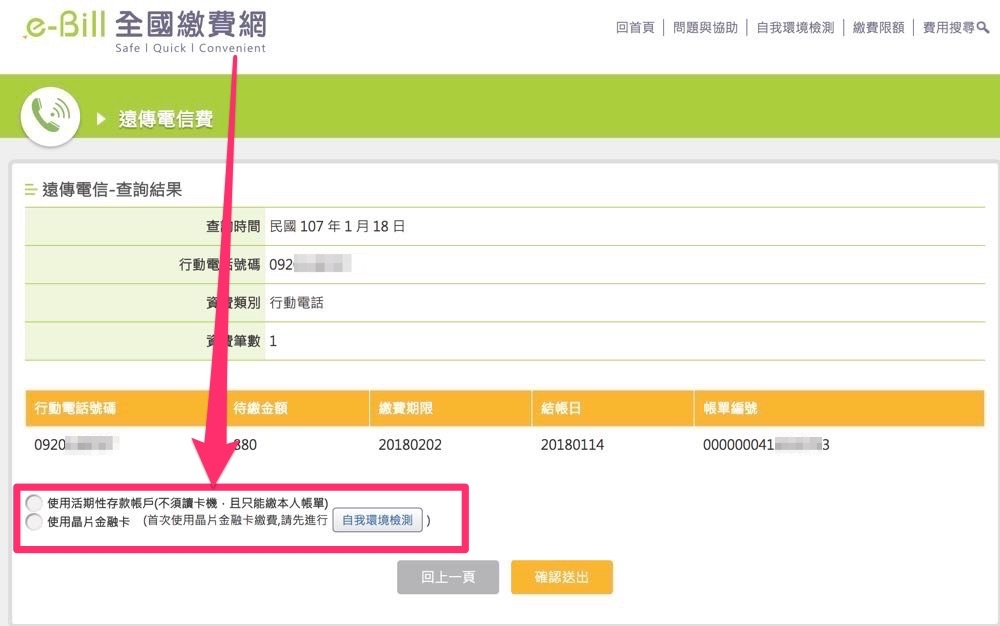Click the 行動電話號碼 column header
This screenshot has height=626, width=1000.
75,408
